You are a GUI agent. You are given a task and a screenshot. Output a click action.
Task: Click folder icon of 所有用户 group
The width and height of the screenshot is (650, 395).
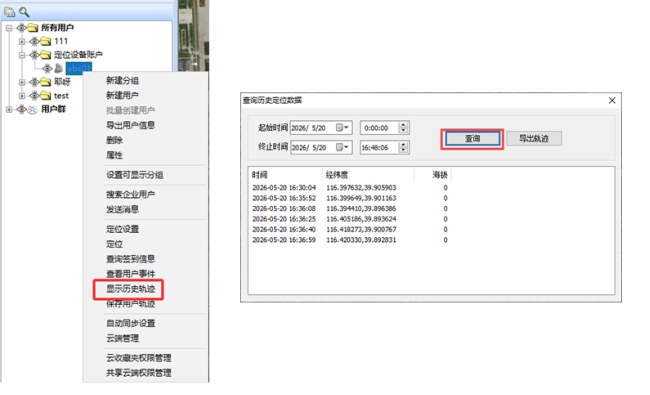click(x=33, y=28)
